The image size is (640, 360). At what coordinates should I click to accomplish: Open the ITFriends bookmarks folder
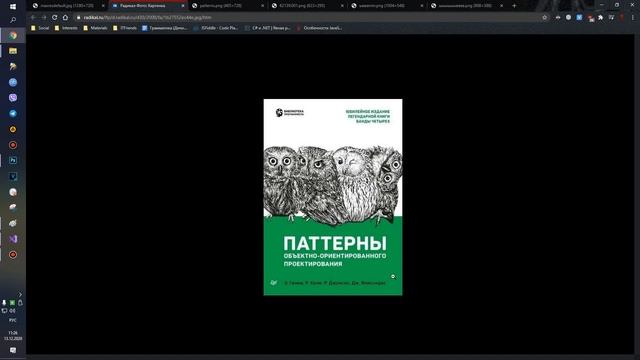[x=125, y=28]
